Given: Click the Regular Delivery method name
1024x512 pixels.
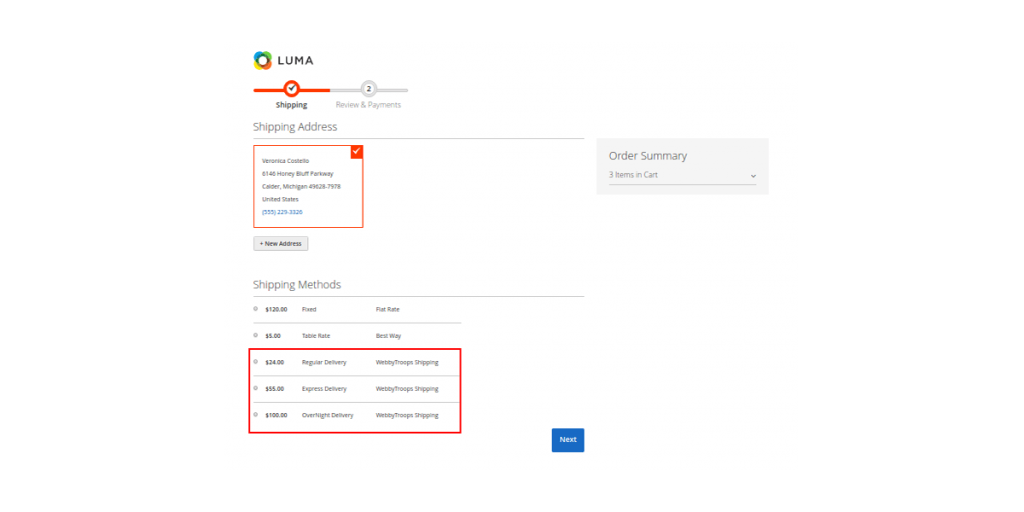Looking at the screenshot, I should coord(324,362).
